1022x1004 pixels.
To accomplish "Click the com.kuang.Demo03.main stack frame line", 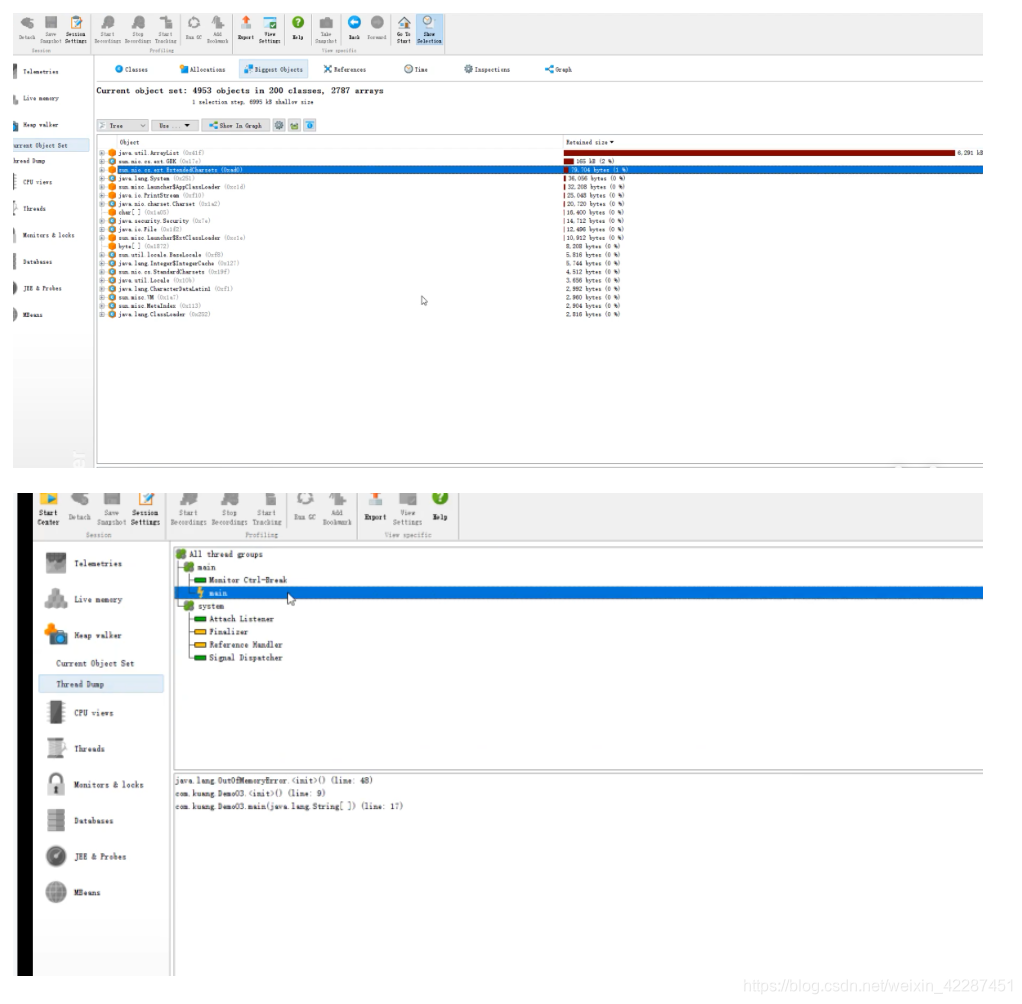I will tap(289, 806).
